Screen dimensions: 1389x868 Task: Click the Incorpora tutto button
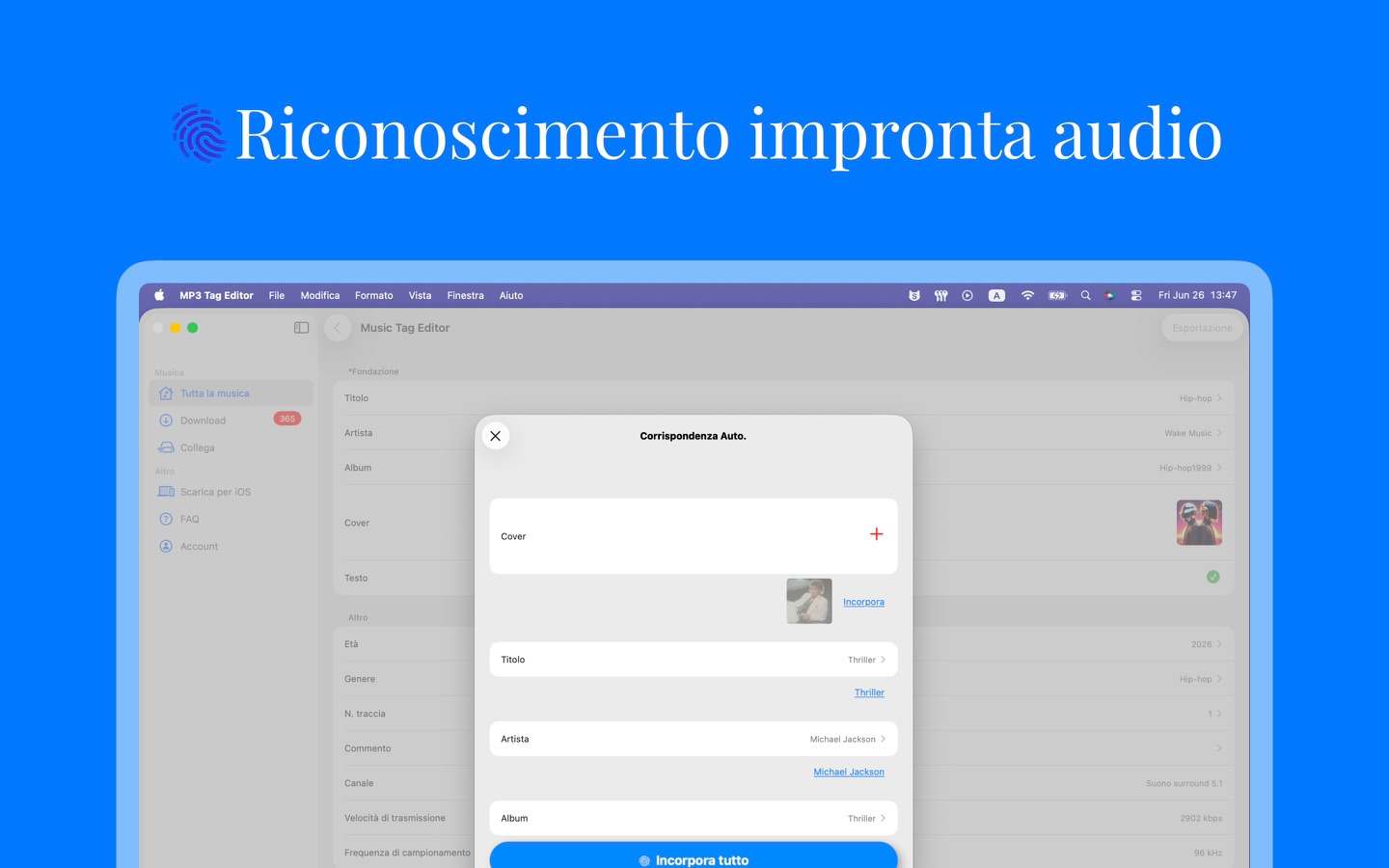(x=694, y=857)
